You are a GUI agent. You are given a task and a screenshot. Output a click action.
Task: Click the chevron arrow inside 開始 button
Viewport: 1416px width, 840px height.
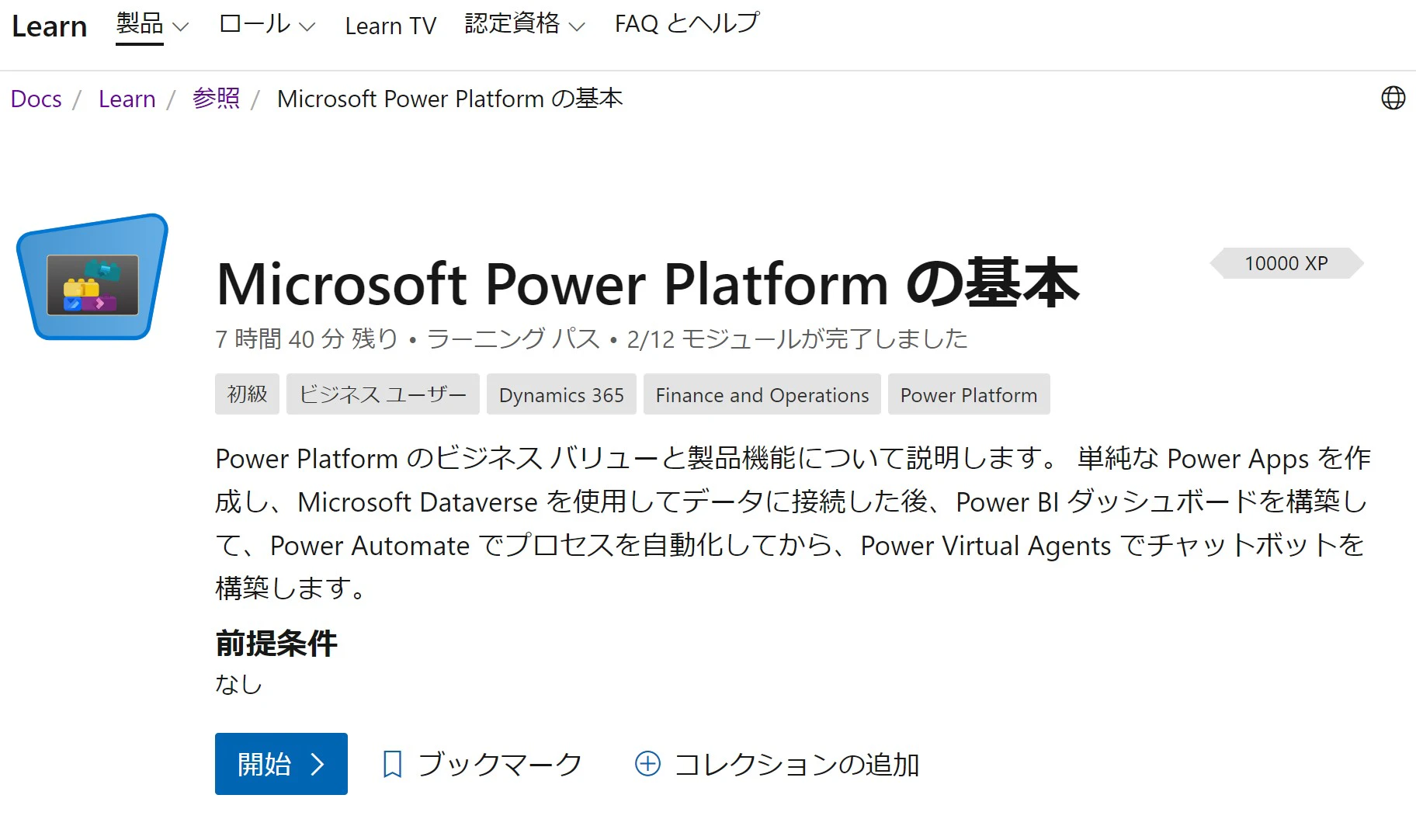(317, 765)
